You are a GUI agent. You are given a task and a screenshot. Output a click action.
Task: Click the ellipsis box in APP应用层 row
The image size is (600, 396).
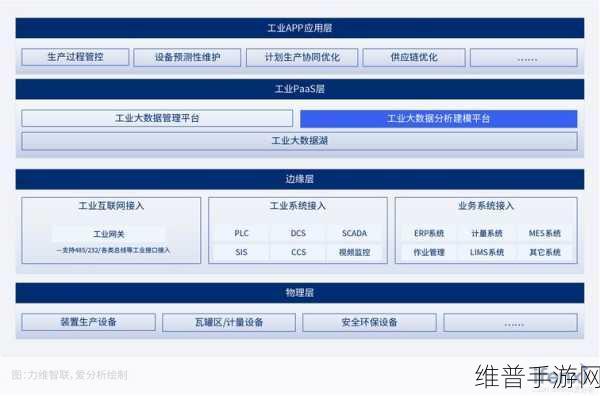[x=524, y=57]
